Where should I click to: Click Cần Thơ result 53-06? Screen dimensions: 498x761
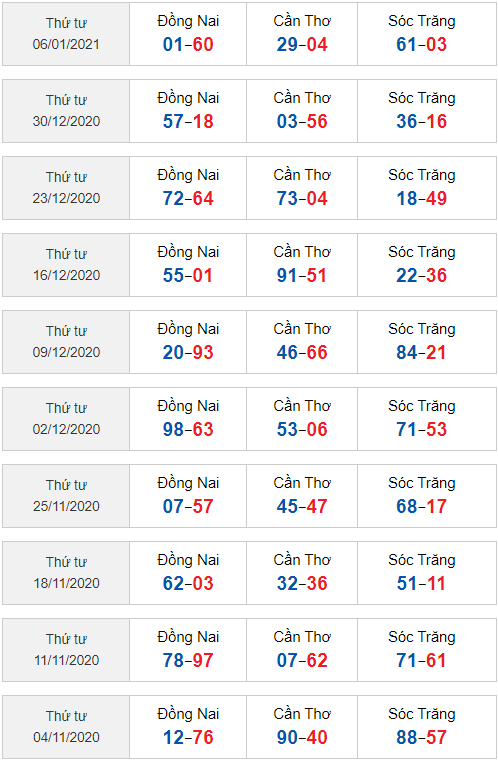302,430
